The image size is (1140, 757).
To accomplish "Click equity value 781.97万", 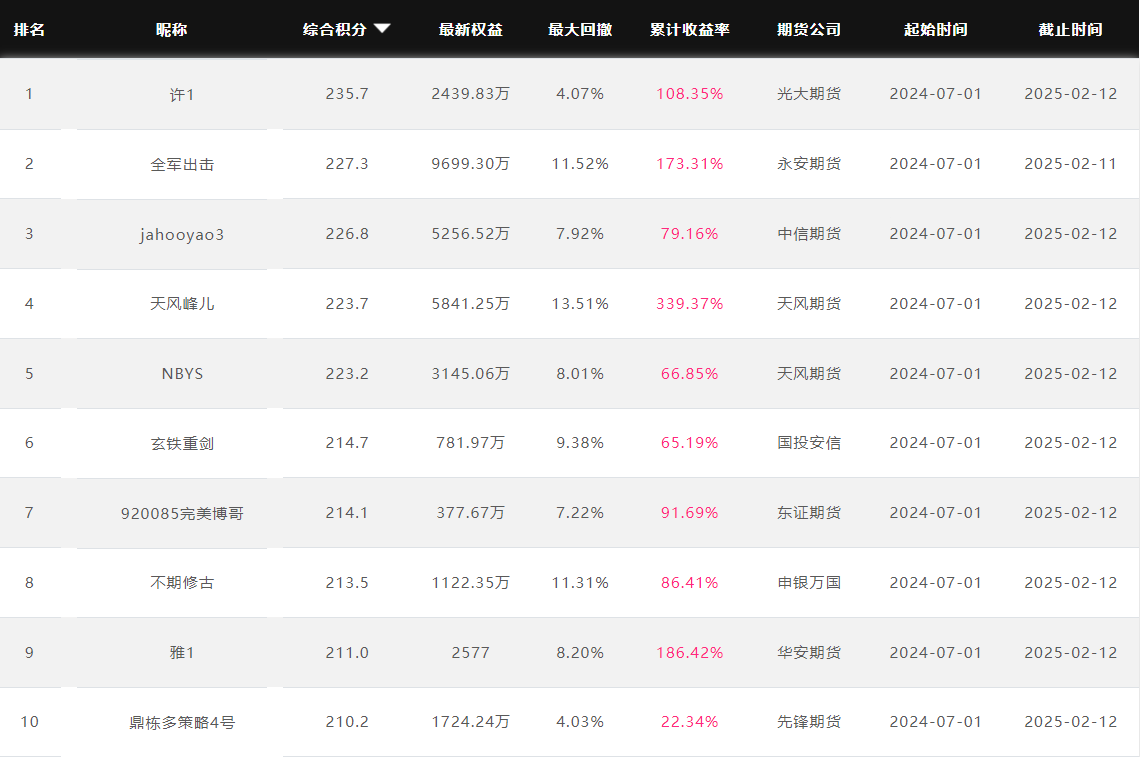I will [x=470, y=443].
